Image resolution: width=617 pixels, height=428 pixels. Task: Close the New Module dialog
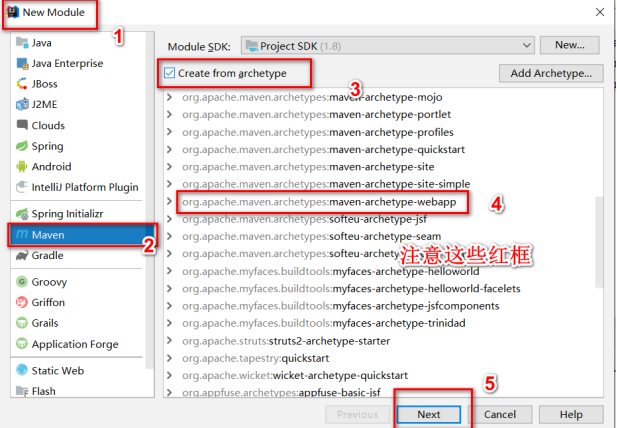pos(600,12)
